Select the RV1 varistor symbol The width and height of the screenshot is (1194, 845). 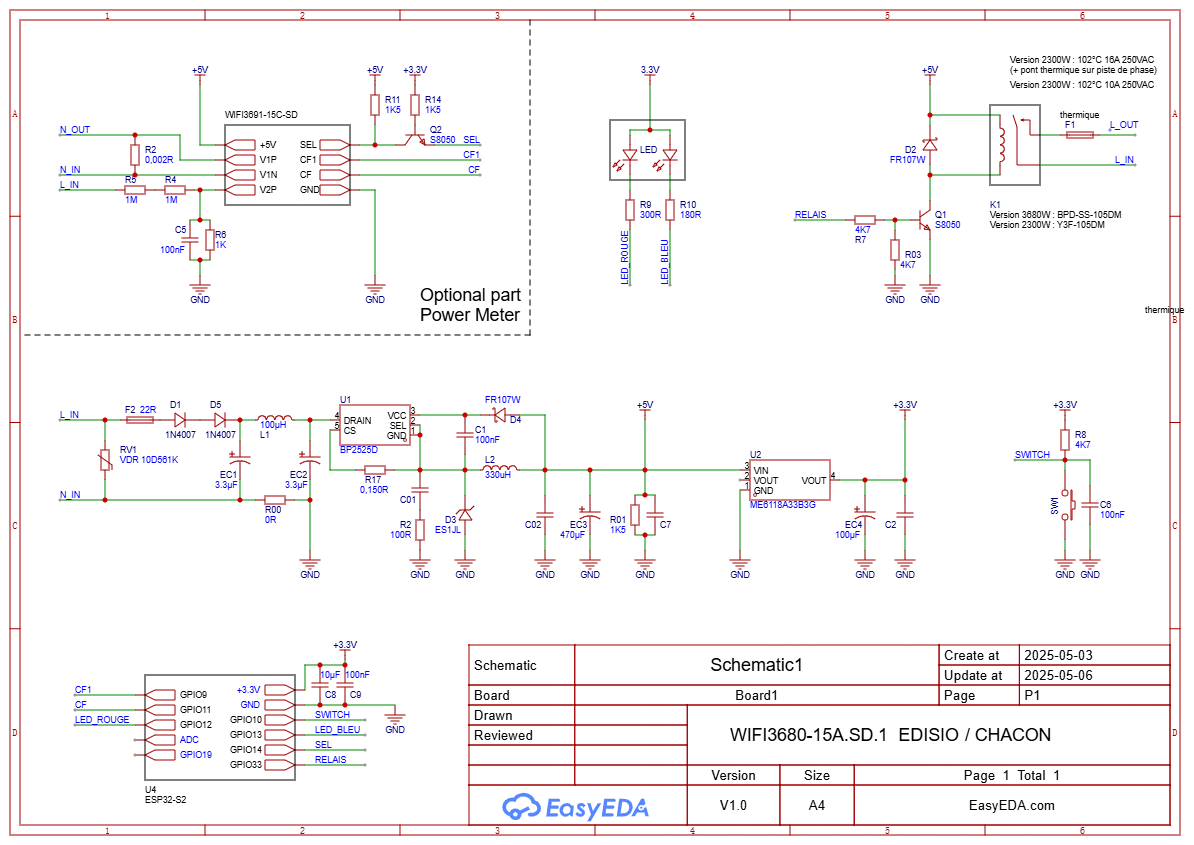[105, 460]
